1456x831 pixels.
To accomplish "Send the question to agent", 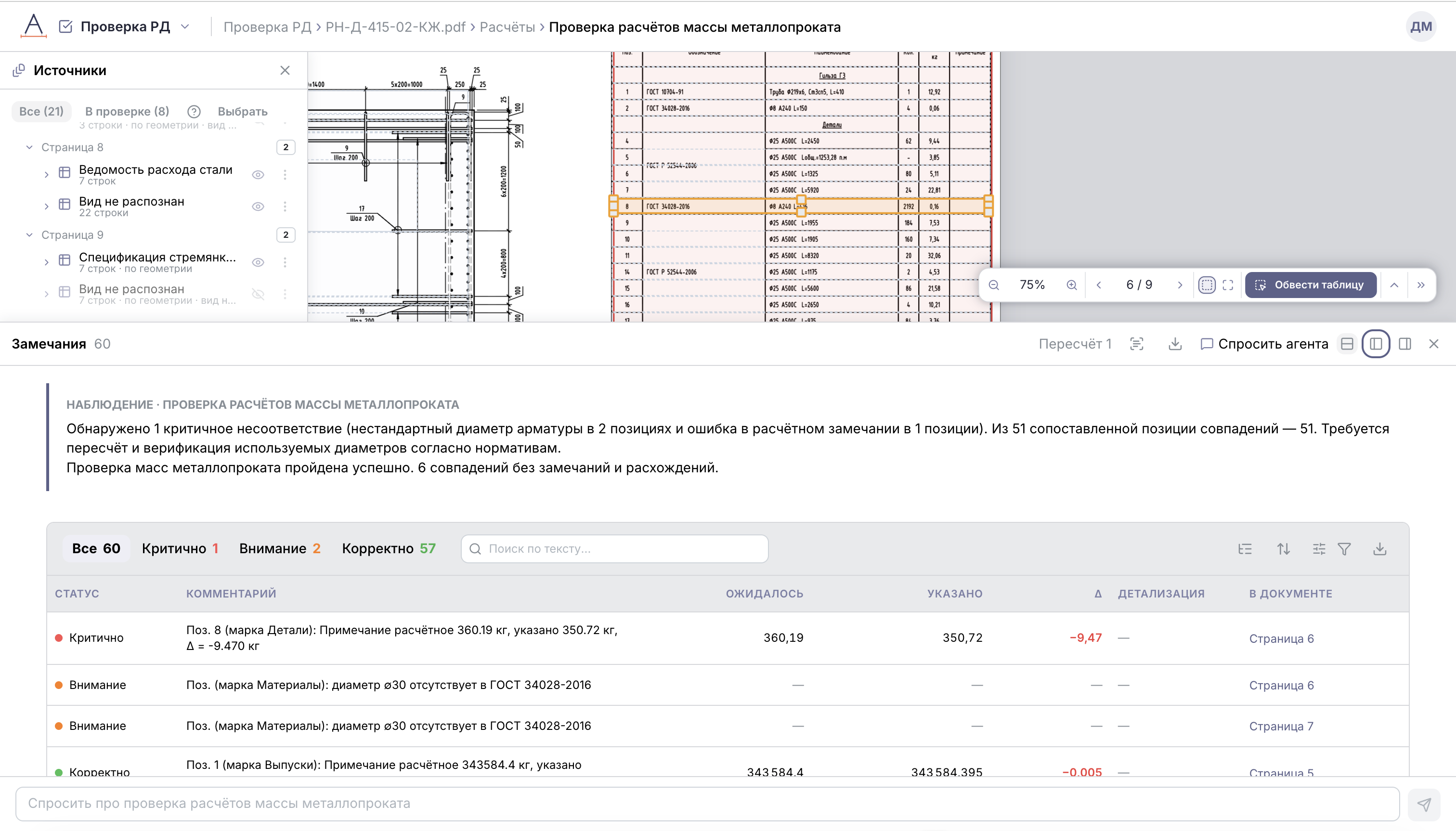I will click(x=1424, y=804).
